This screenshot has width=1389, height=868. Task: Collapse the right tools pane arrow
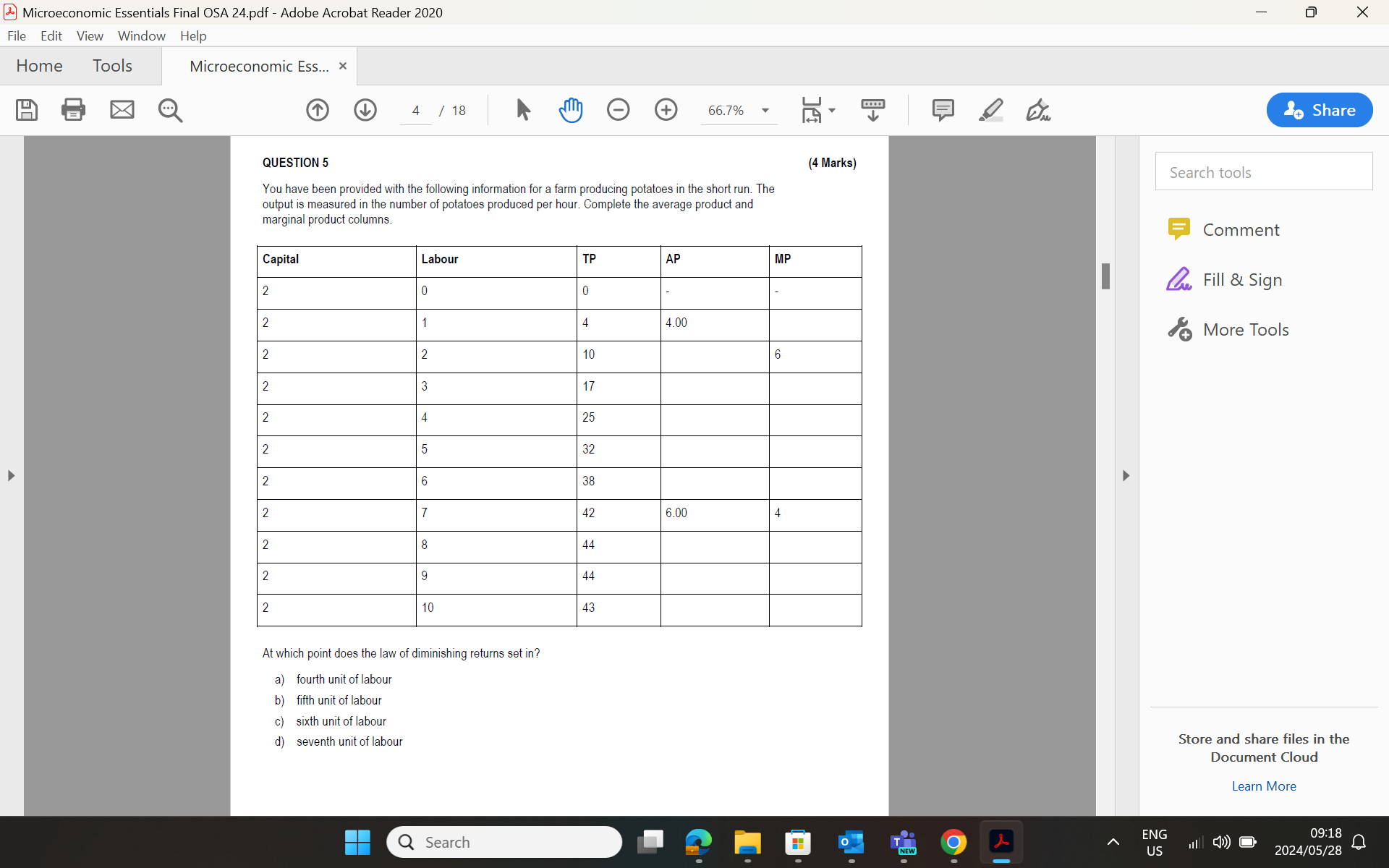pyautogui.click(x=1126, y=475)
